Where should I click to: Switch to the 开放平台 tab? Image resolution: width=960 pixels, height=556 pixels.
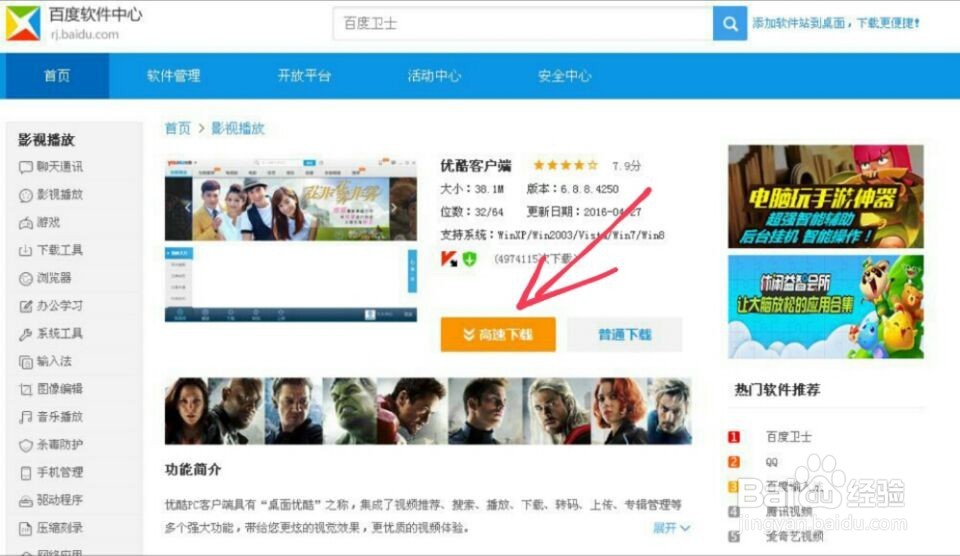(x=304, y=76)
